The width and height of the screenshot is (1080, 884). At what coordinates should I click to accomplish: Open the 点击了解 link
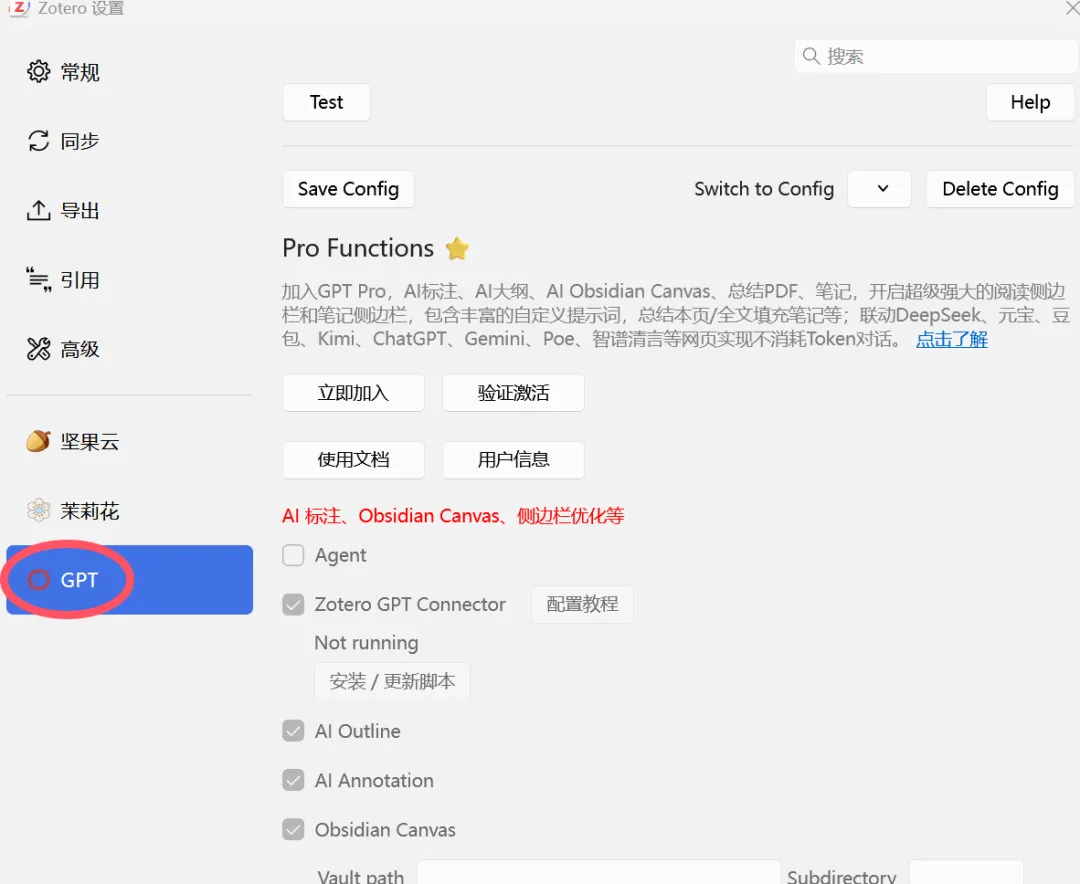(x=952, y=339)
